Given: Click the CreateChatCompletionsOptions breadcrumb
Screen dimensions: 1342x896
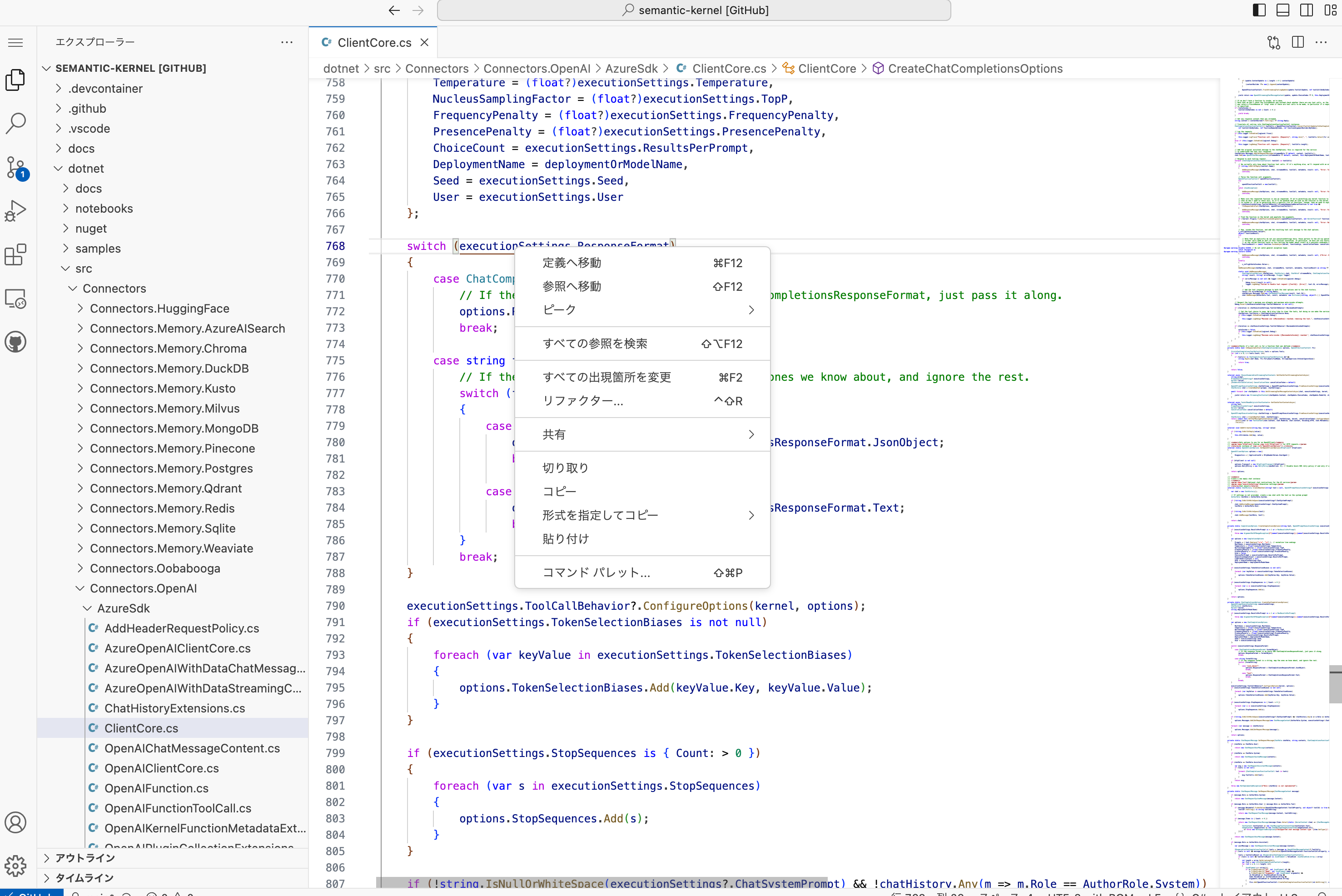Looking at the screenshot, I should click(x=974, y=68).
